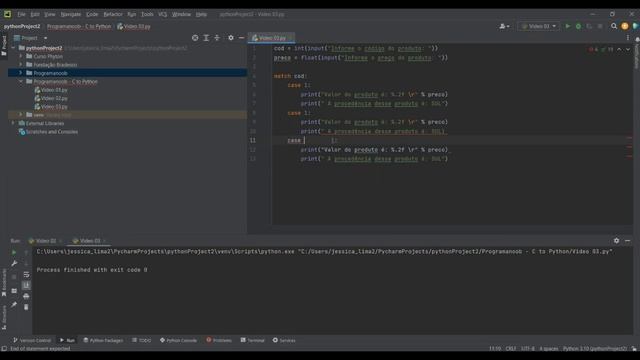Open the Services tool window
Image resolution: width=640 pixels, height=360 pixels.
coord(284,340)
